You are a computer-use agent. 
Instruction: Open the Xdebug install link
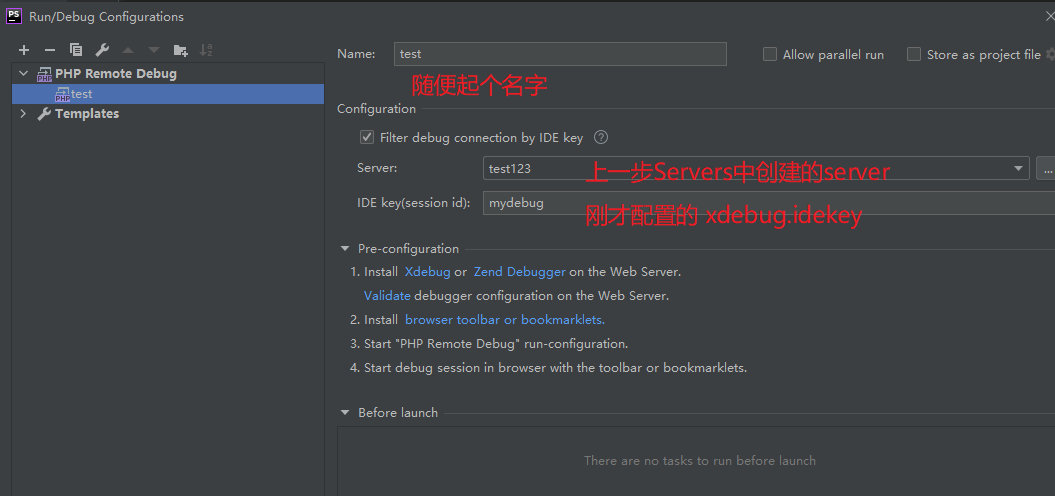pos(427,272)
